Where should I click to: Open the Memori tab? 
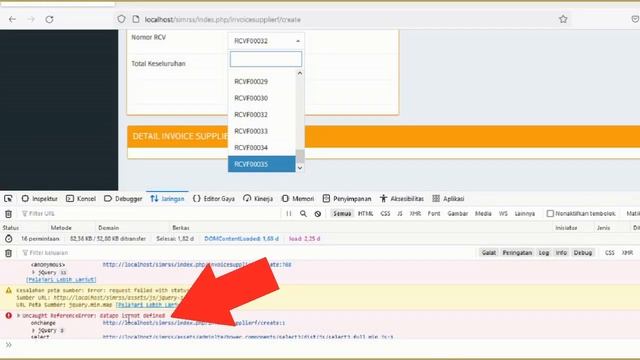(x=298, y=199)
